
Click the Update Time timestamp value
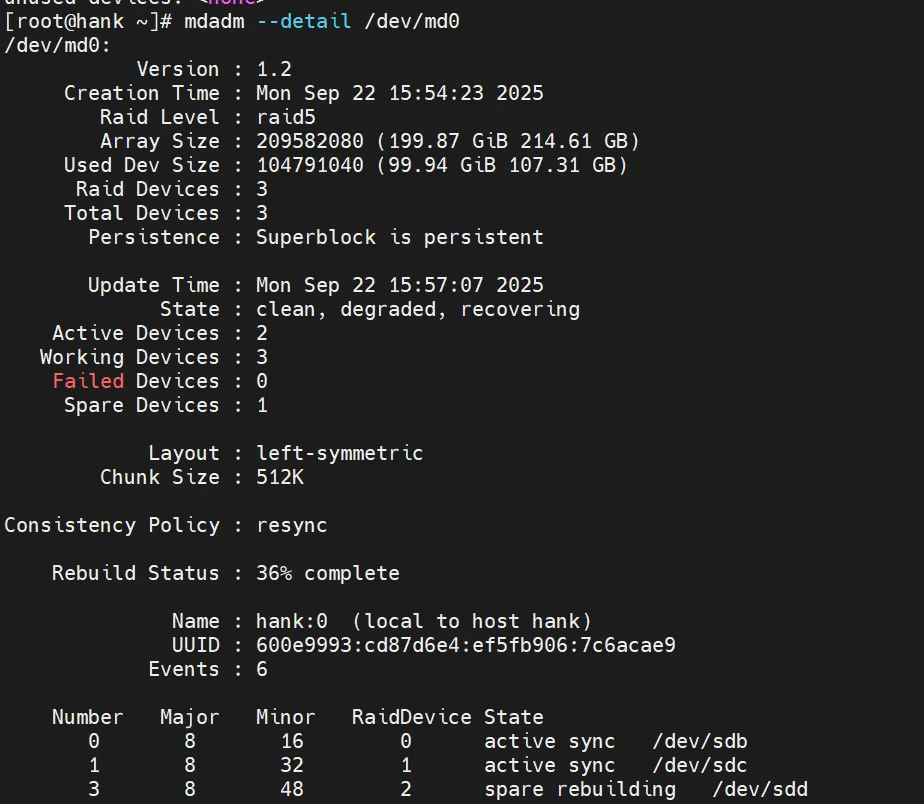pos(400,285)
